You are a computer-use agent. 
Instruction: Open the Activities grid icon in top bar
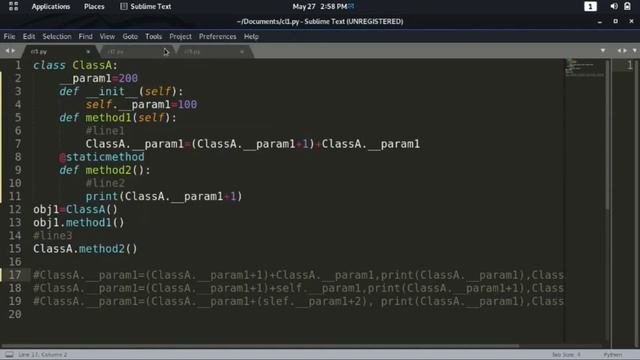click(13, 6)
